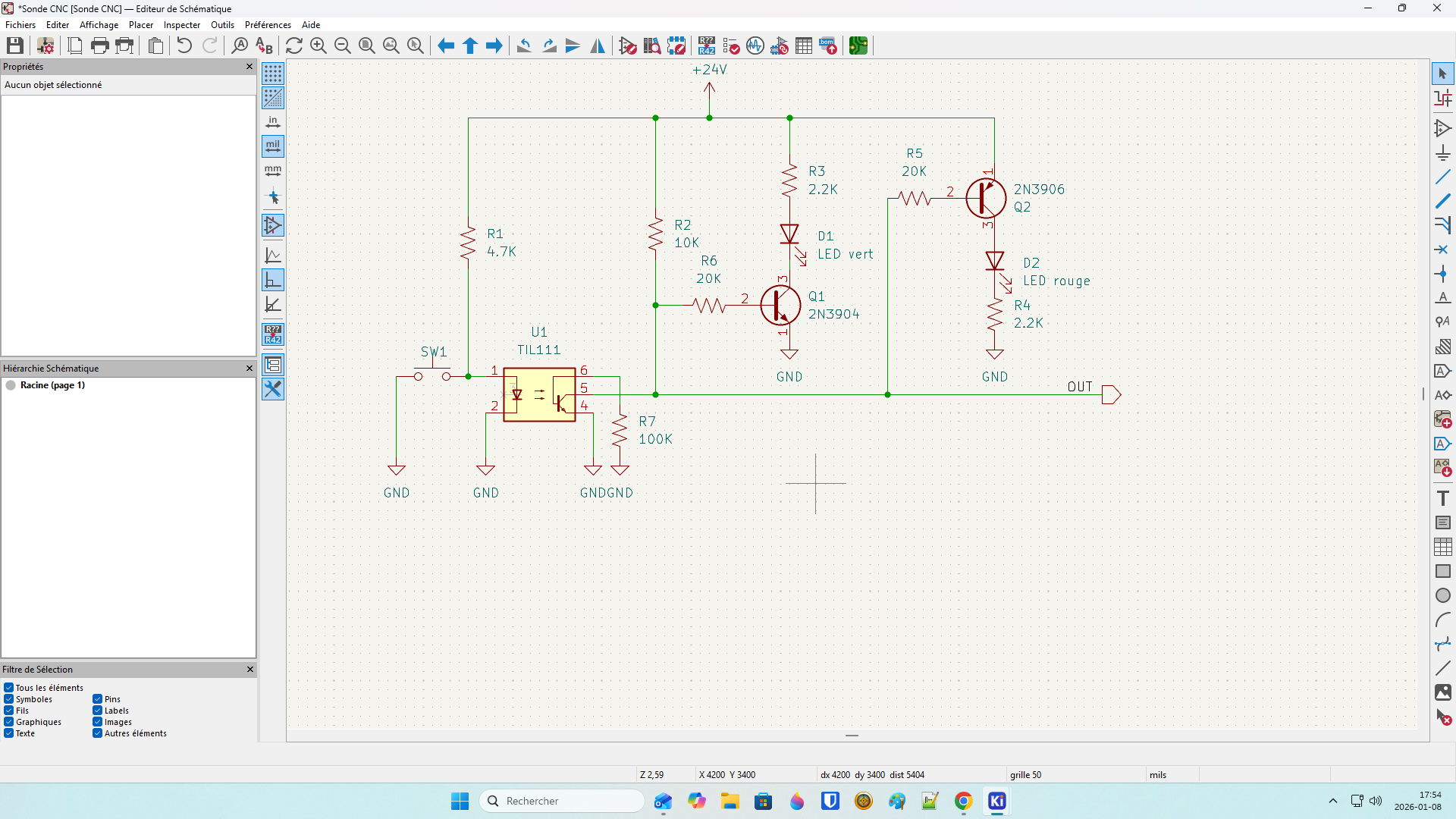This screenshot has height=819, width=1456.
Task: Switch units to millimeters
Action: click(x=273, y=171)
